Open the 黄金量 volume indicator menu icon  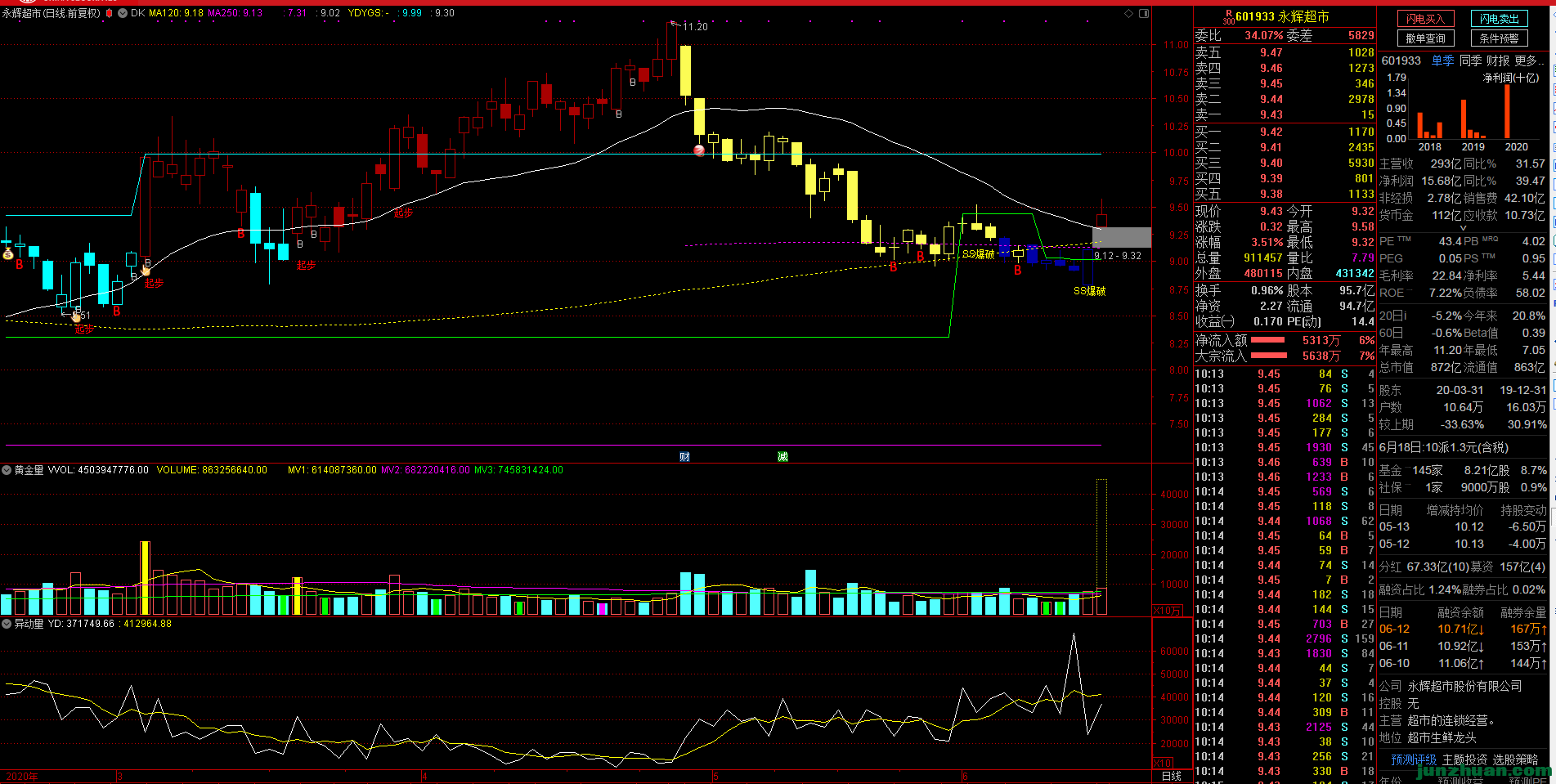pos(7,470)
